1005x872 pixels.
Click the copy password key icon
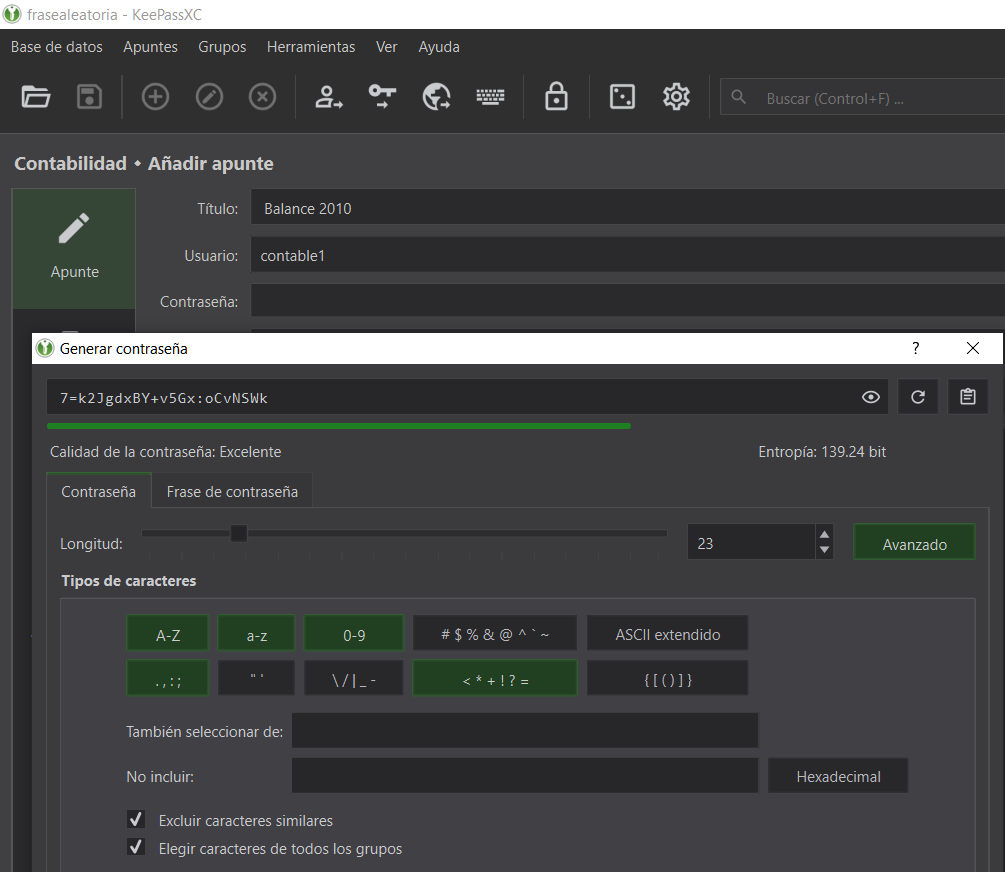(x=382, y=97)
